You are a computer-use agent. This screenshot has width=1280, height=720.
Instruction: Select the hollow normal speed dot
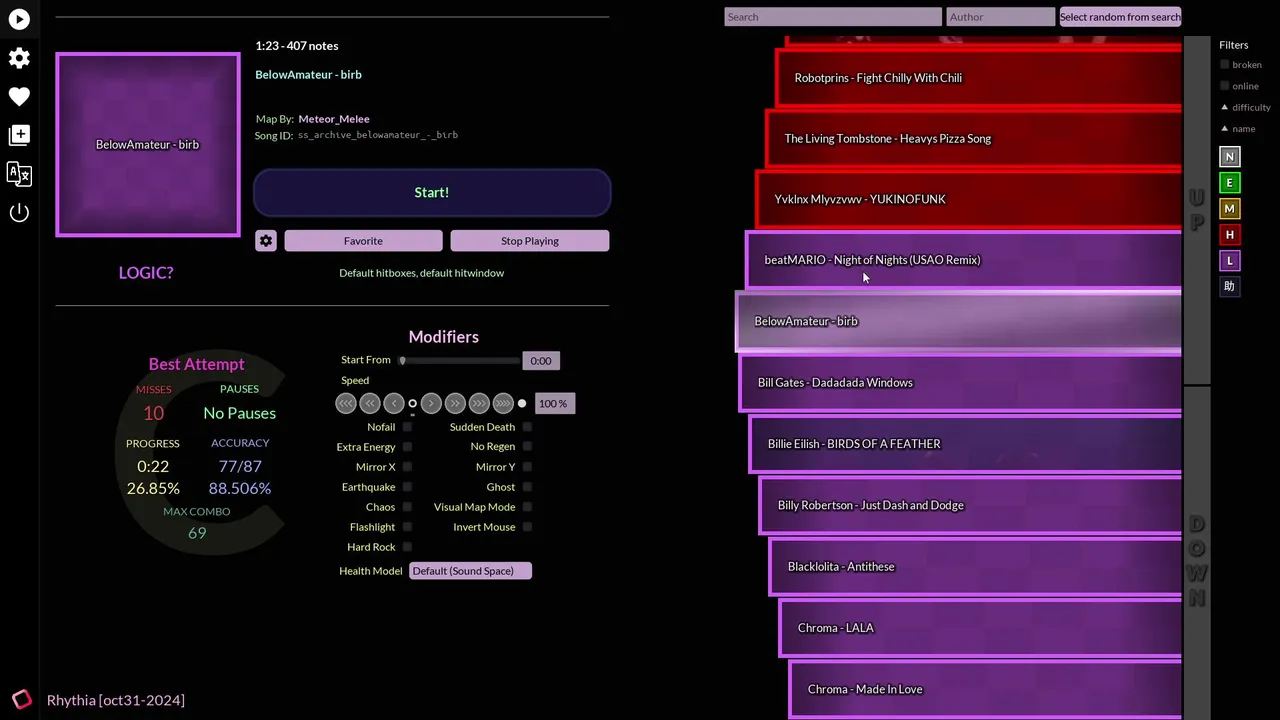(412, 403)
